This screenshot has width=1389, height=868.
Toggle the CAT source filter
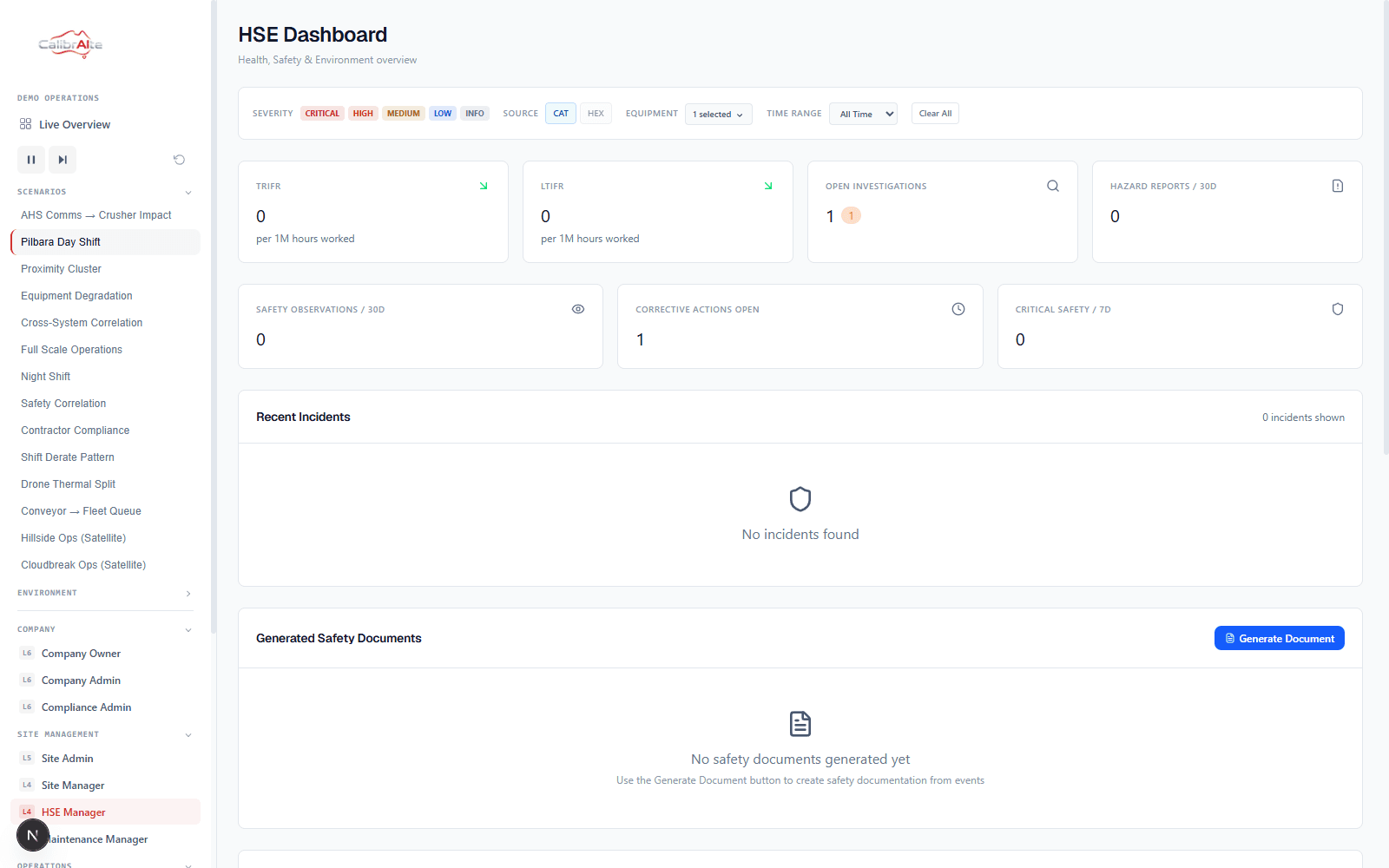point(561,114)
